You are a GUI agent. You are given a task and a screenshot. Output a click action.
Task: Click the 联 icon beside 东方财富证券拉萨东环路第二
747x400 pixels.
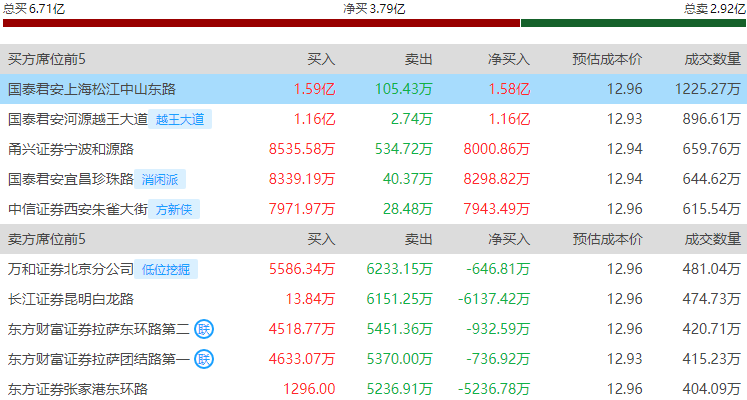(204, 329)
